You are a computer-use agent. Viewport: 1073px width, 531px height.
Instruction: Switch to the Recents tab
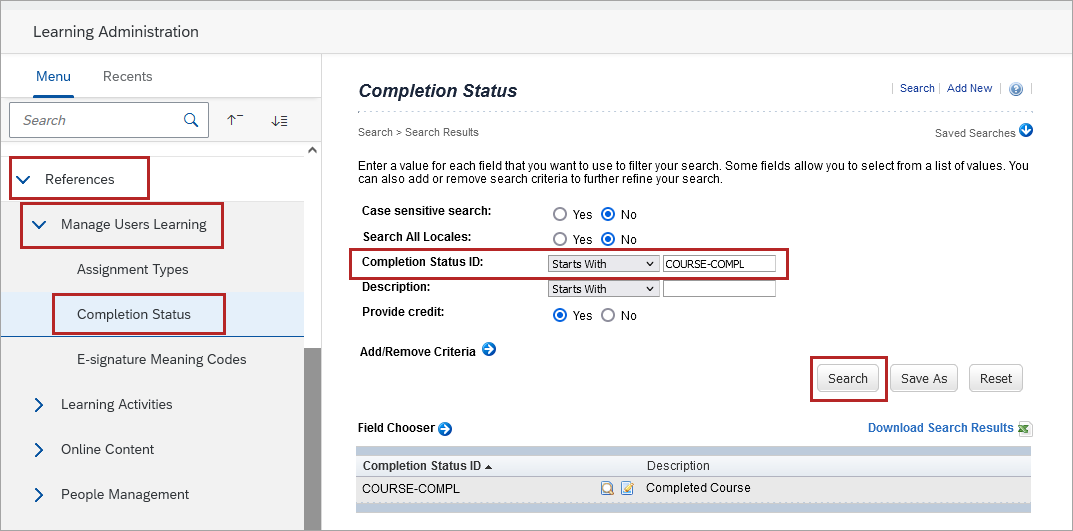[x=128, y=76]
